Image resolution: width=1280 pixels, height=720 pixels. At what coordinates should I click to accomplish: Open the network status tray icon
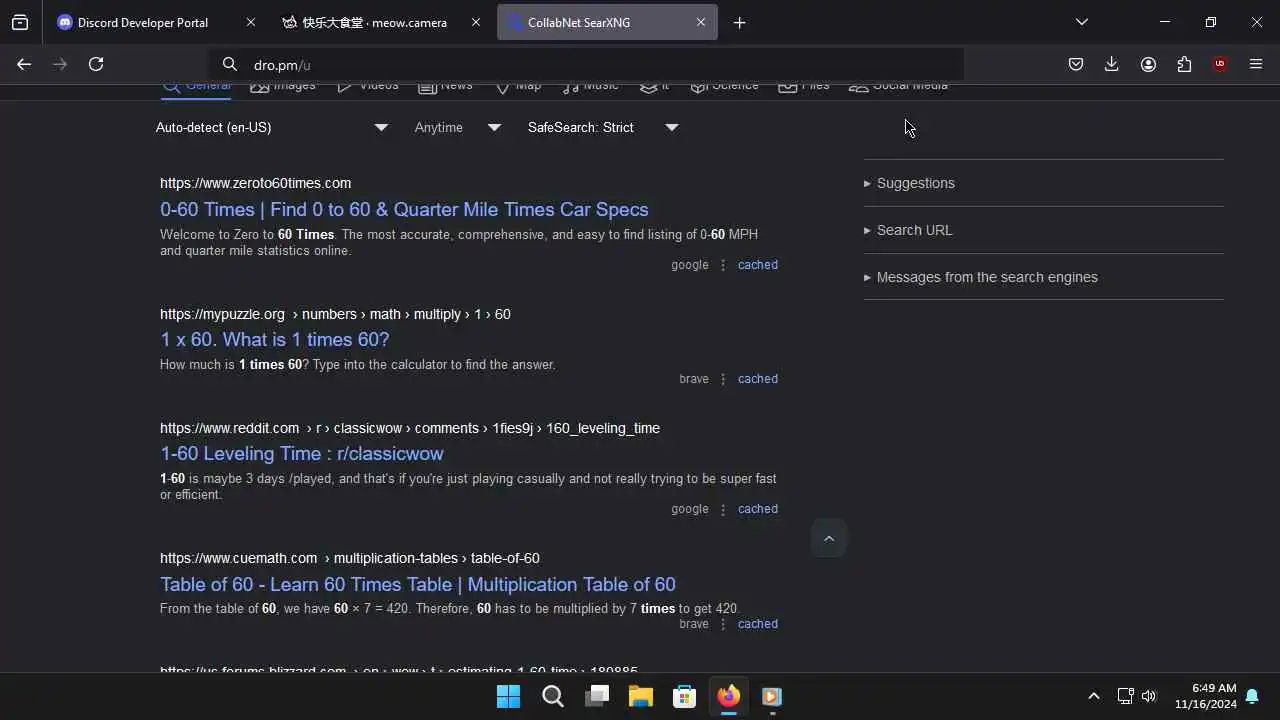click(1125, 696)
